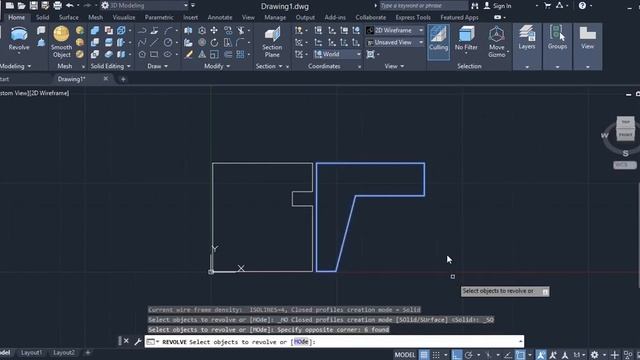Open the Help question mark icon
640x360 pixels.
[582, 6]
